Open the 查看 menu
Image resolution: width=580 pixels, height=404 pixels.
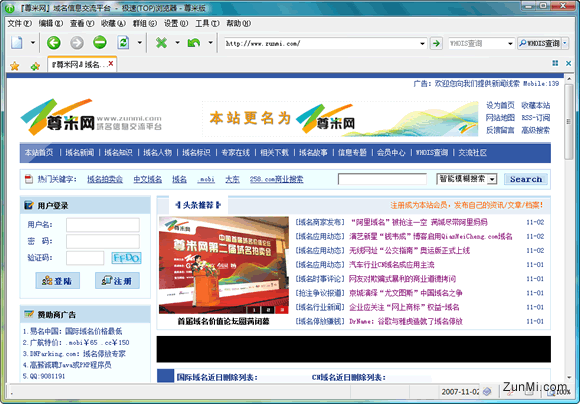pyautogui.click(x=82, y=23)
